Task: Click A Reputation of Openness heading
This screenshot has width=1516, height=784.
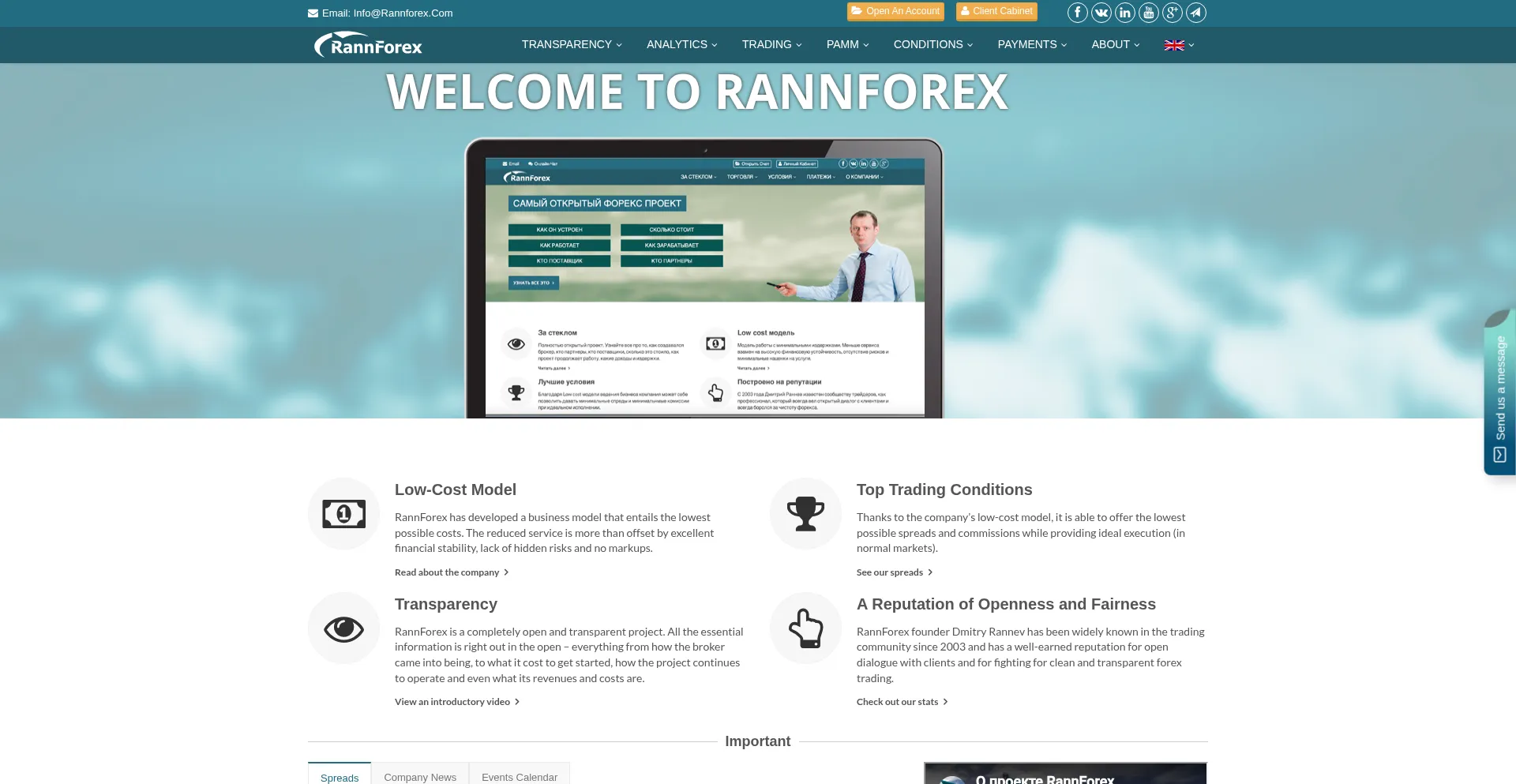Action: [x=1006, y=604]
